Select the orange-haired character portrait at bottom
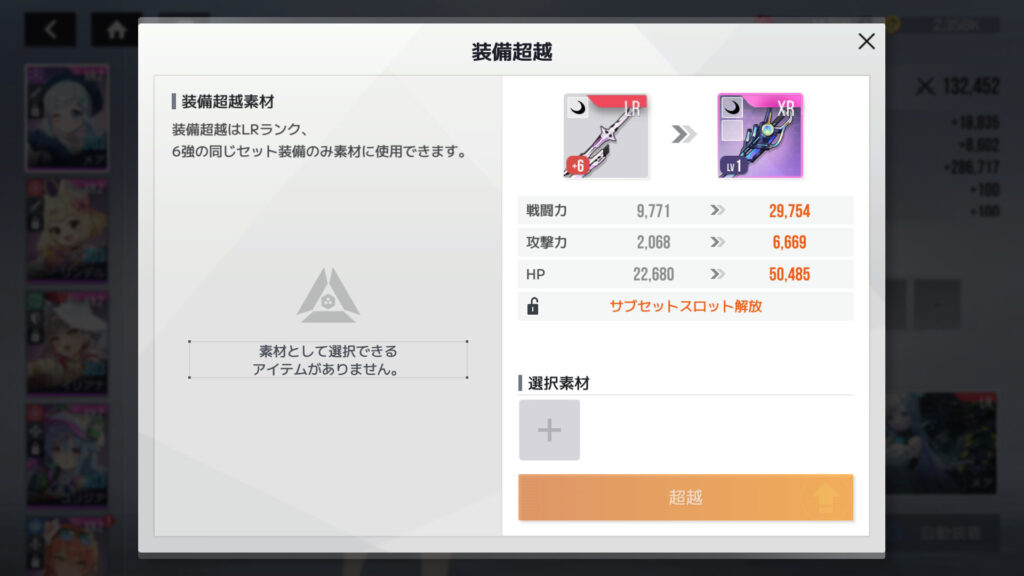Screen dimensions: 1024x576 point(67,545)
